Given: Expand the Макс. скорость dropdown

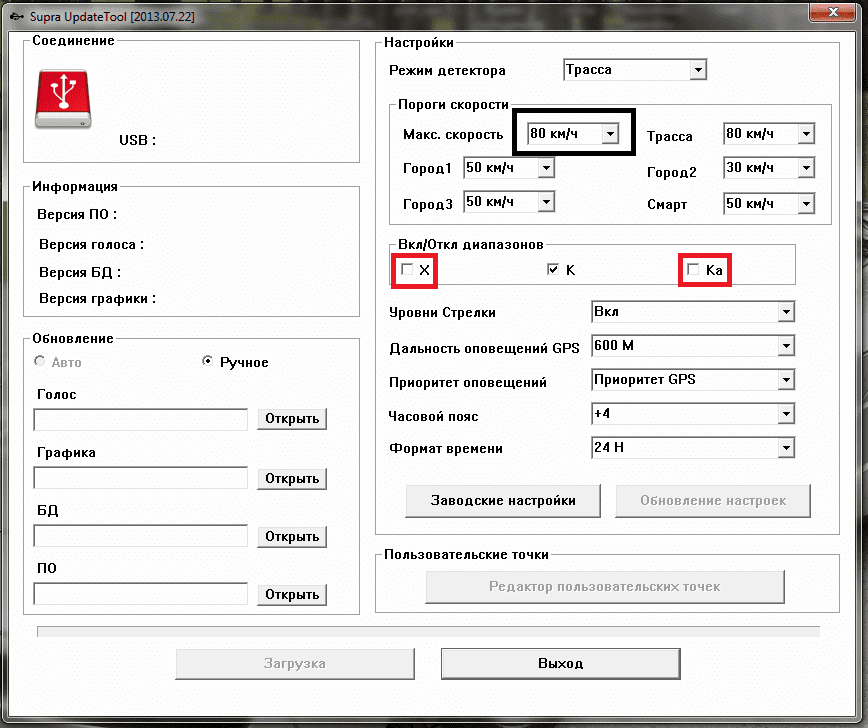Looking at the screenshot, I should pyautogui.click(x=610, y=134).
